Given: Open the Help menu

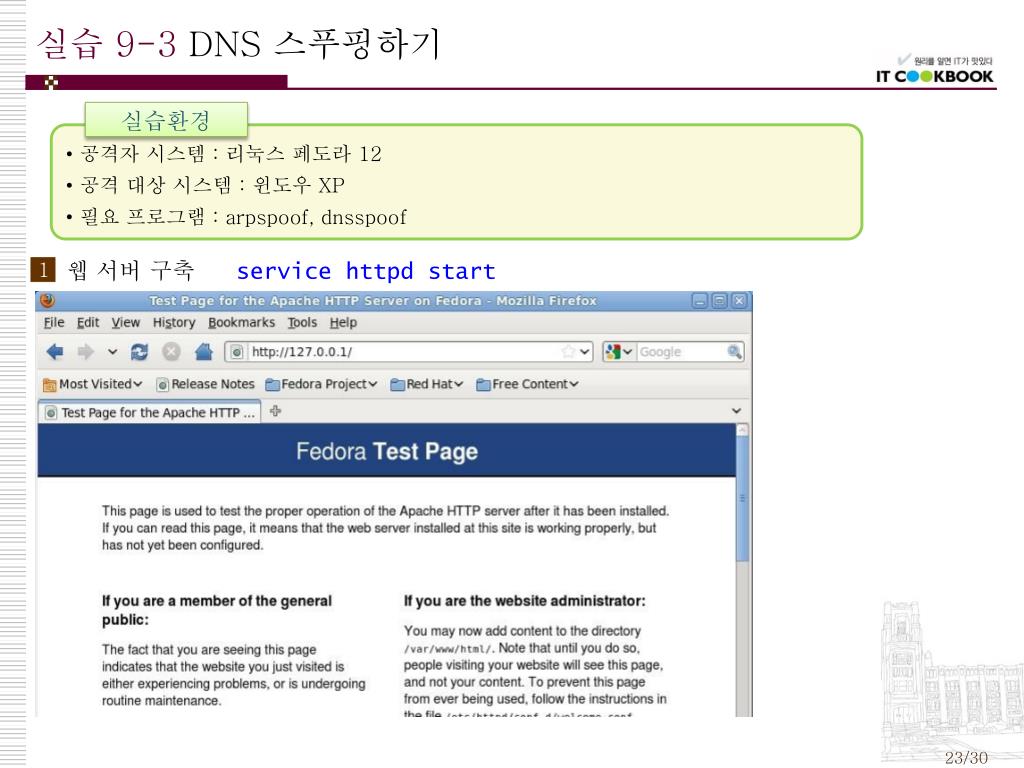Looking at the screenshot, I should tap(343, 323).
